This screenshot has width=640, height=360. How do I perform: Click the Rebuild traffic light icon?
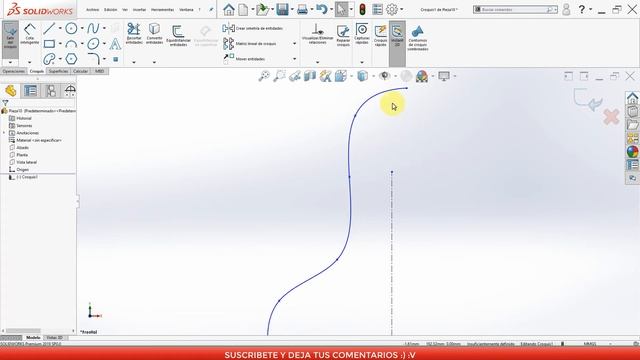[x=362, y=9]
